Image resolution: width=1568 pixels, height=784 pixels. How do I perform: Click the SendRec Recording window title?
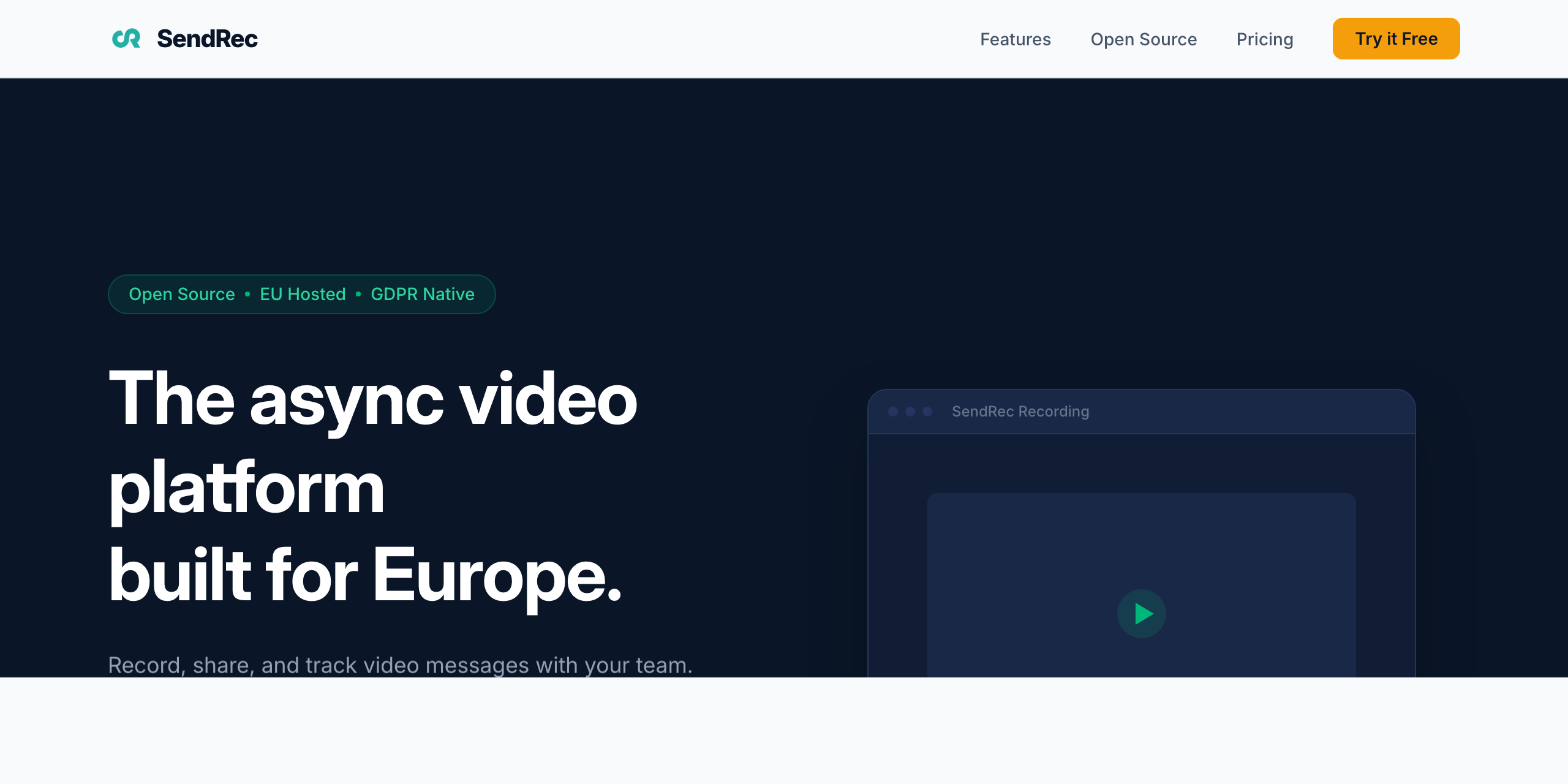[1020, 412]
